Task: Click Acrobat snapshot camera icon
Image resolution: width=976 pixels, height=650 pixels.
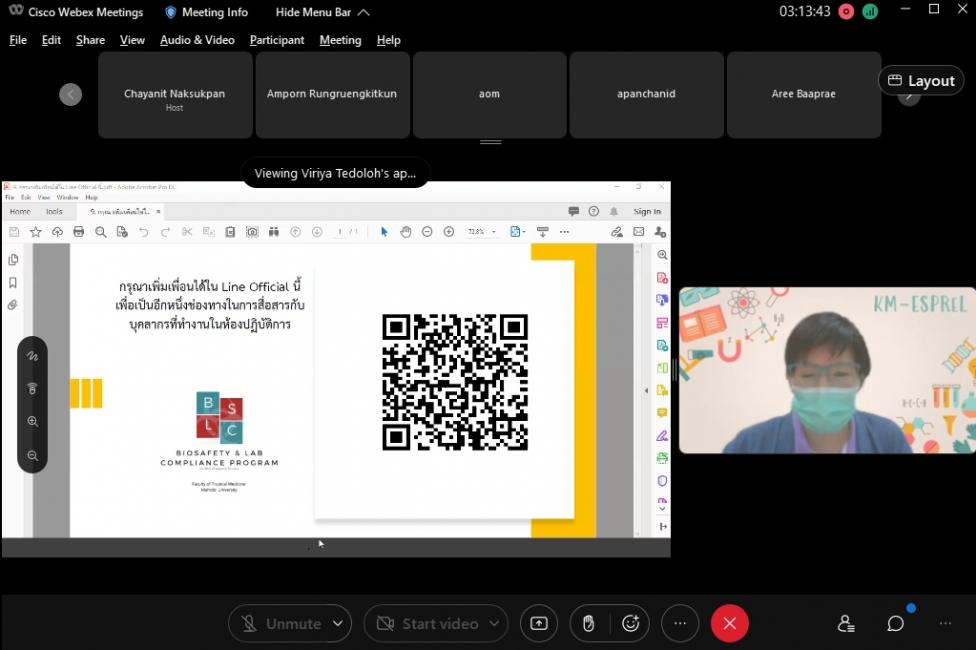Action: coord(252,232)
